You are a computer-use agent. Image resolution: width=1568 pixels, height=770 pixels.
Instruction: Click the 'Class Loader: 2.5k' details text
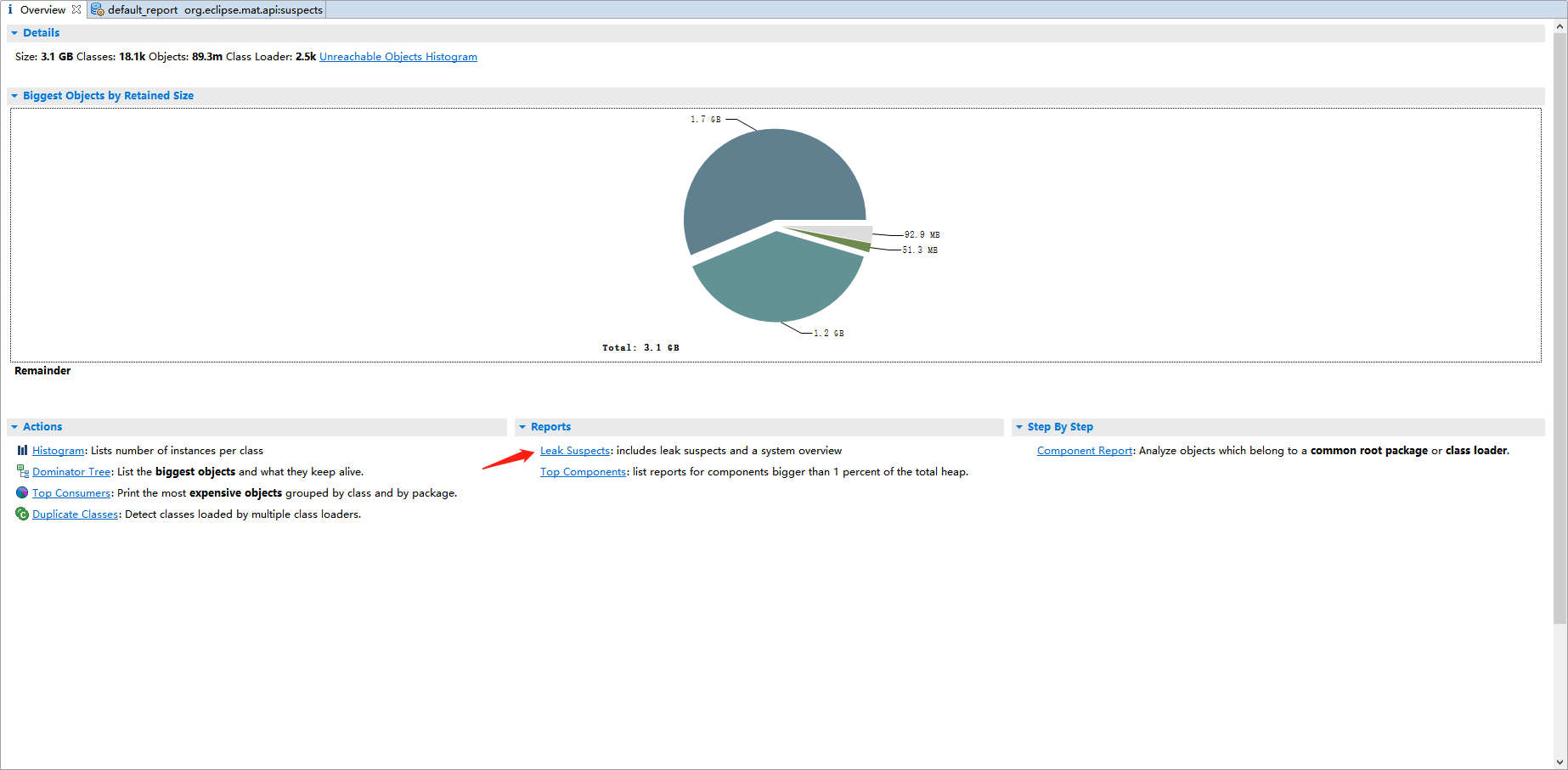(x=271, y=57)
